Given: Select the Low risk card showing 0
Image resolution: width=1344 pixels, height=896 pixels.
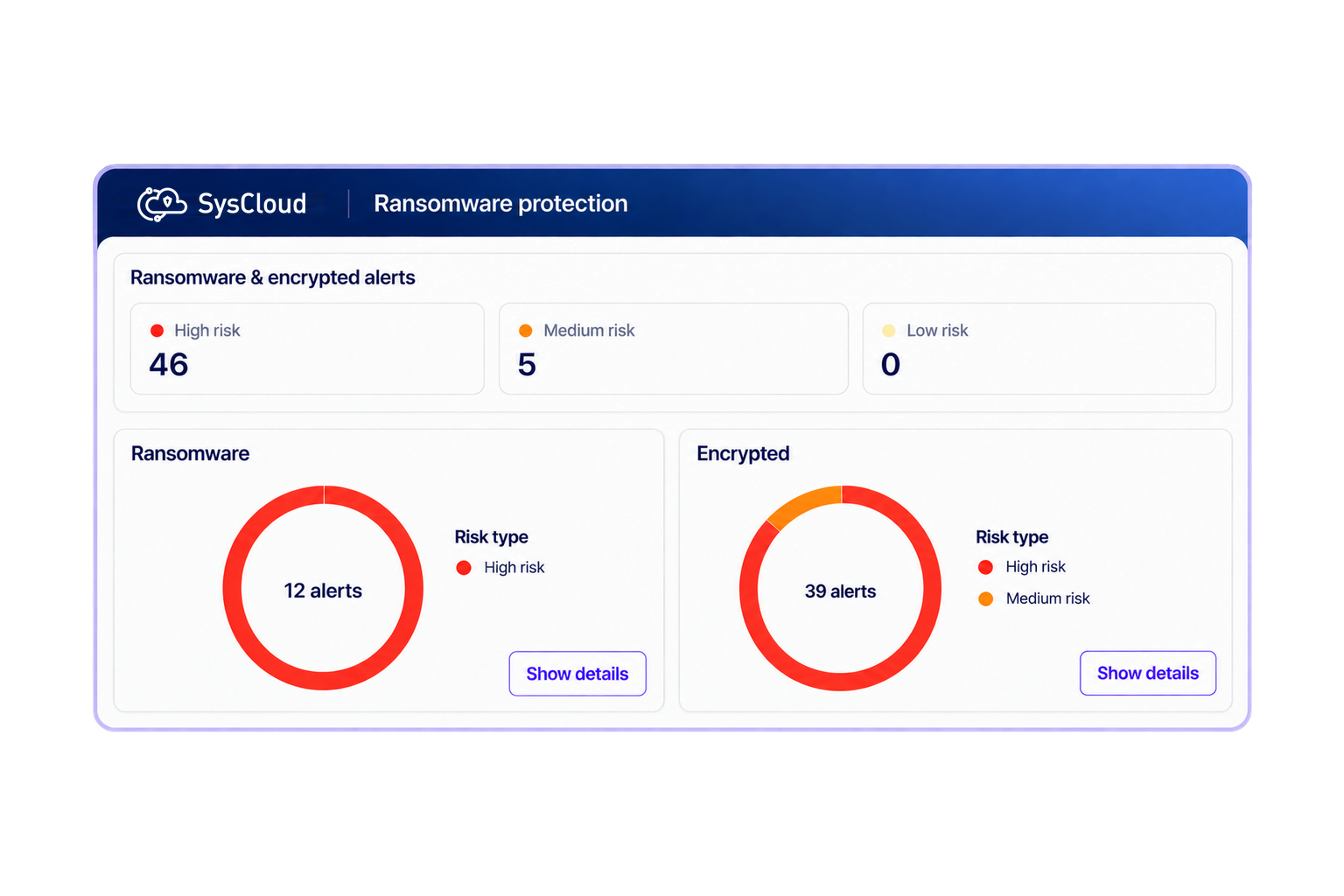Looking at the screenshot, I should (x=1039, y=348).
